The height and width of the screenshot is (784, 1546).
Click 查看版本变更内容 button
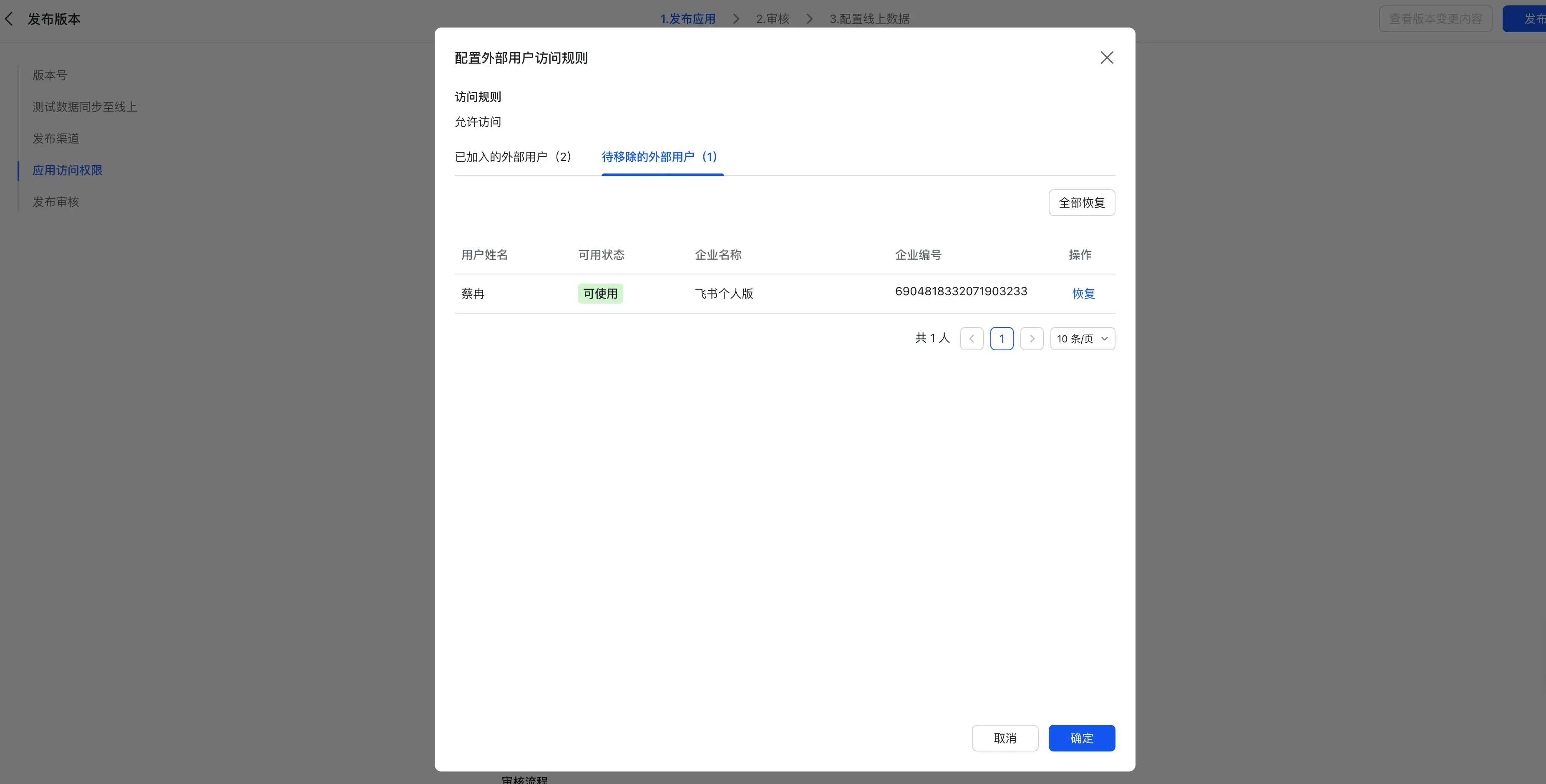pos(1435,19)
